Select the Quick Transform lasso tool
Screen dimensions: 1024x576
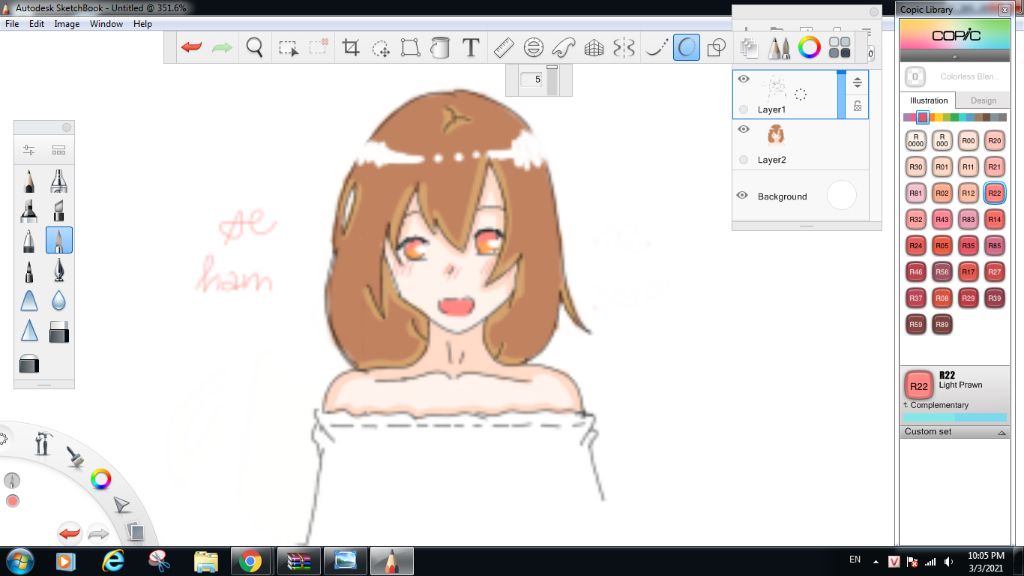[381, 48]
